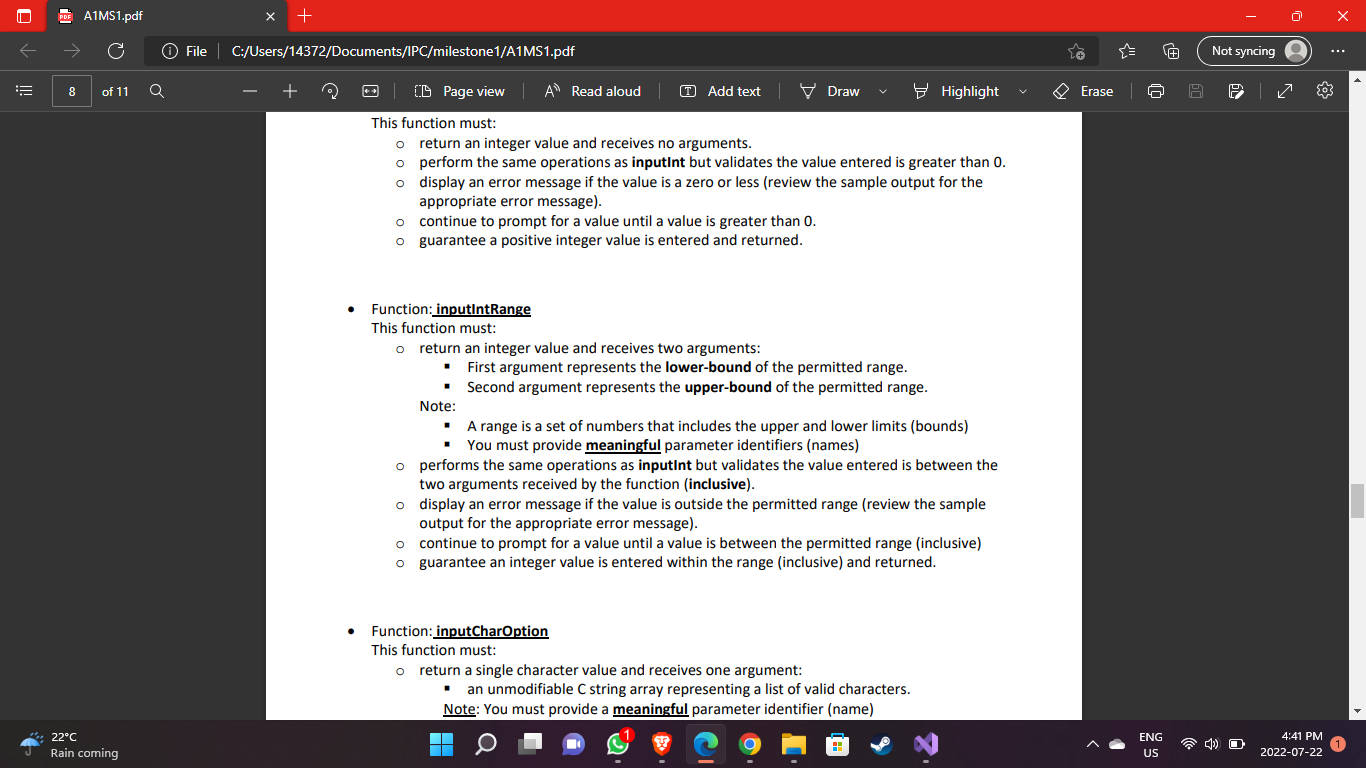Open Visual Studio from the taskbar

tap(925, 744)
